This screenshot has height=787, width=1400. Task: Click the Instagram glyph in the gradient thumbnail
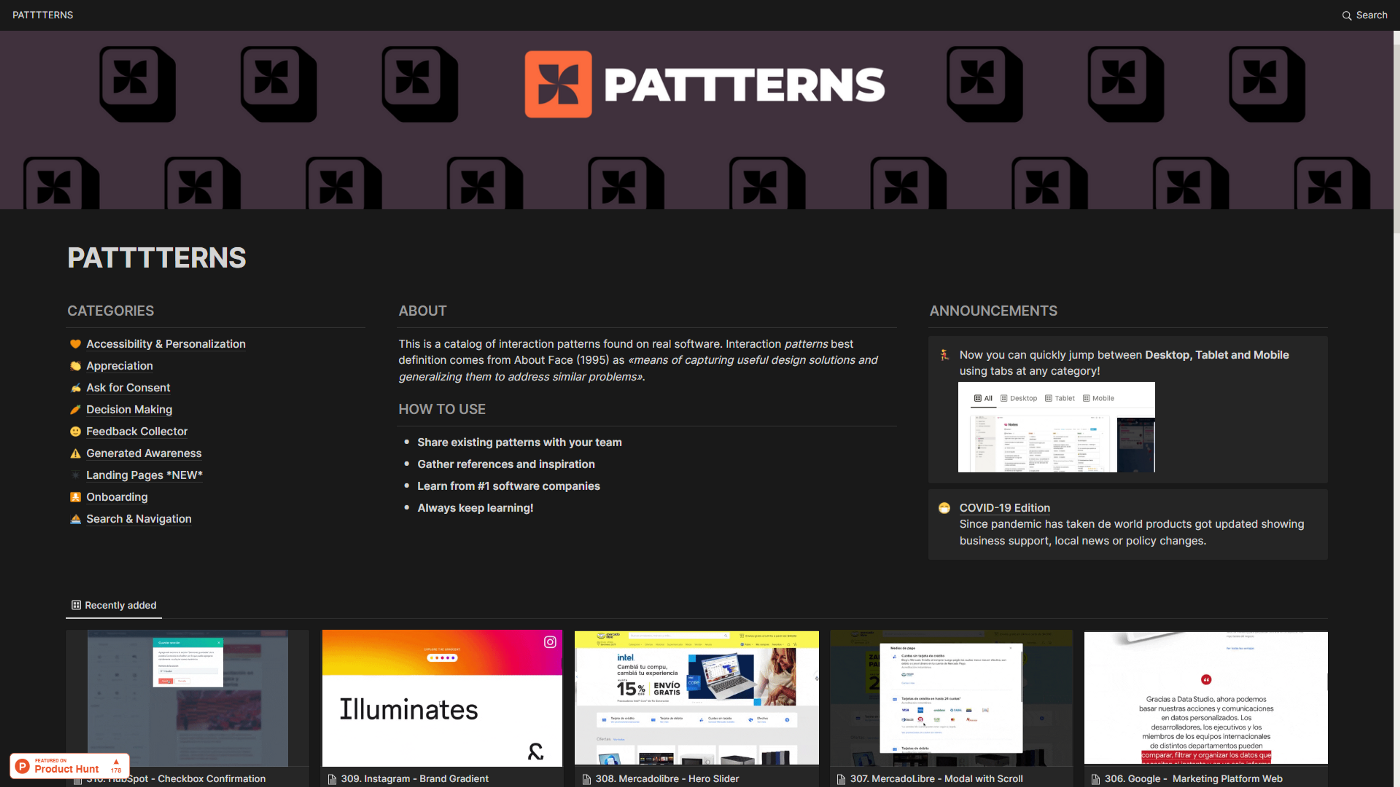click(550, 642)
